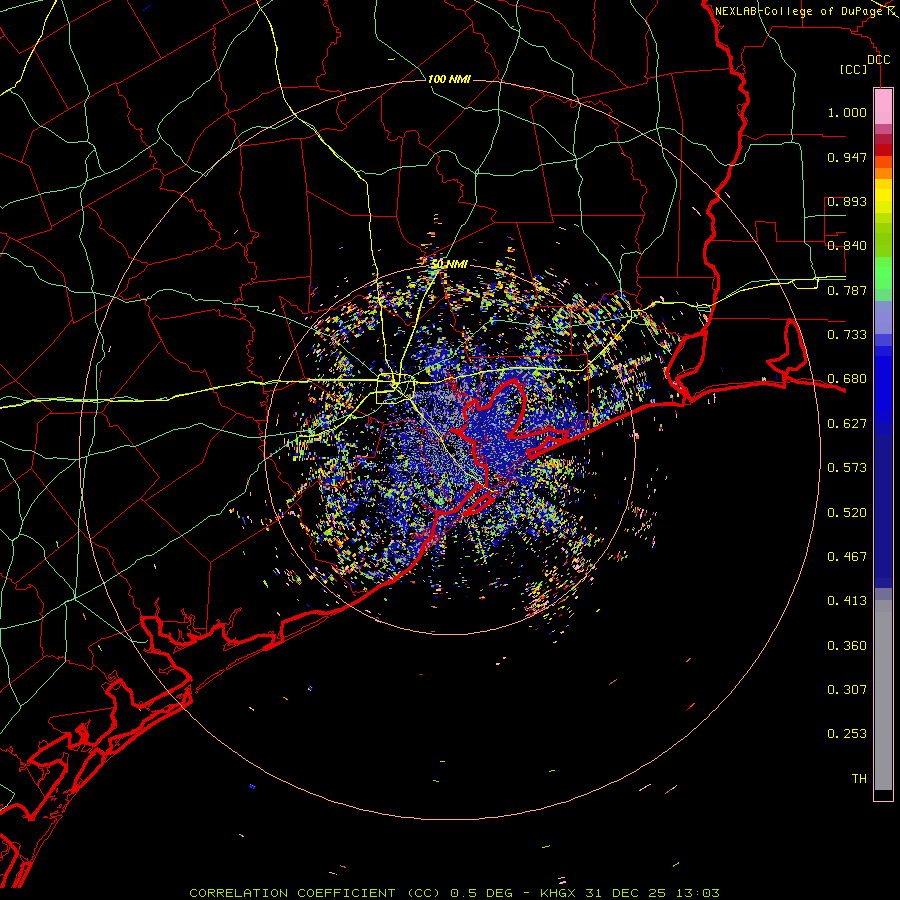Select the 0.467 color bar value

tap(847, 557)
